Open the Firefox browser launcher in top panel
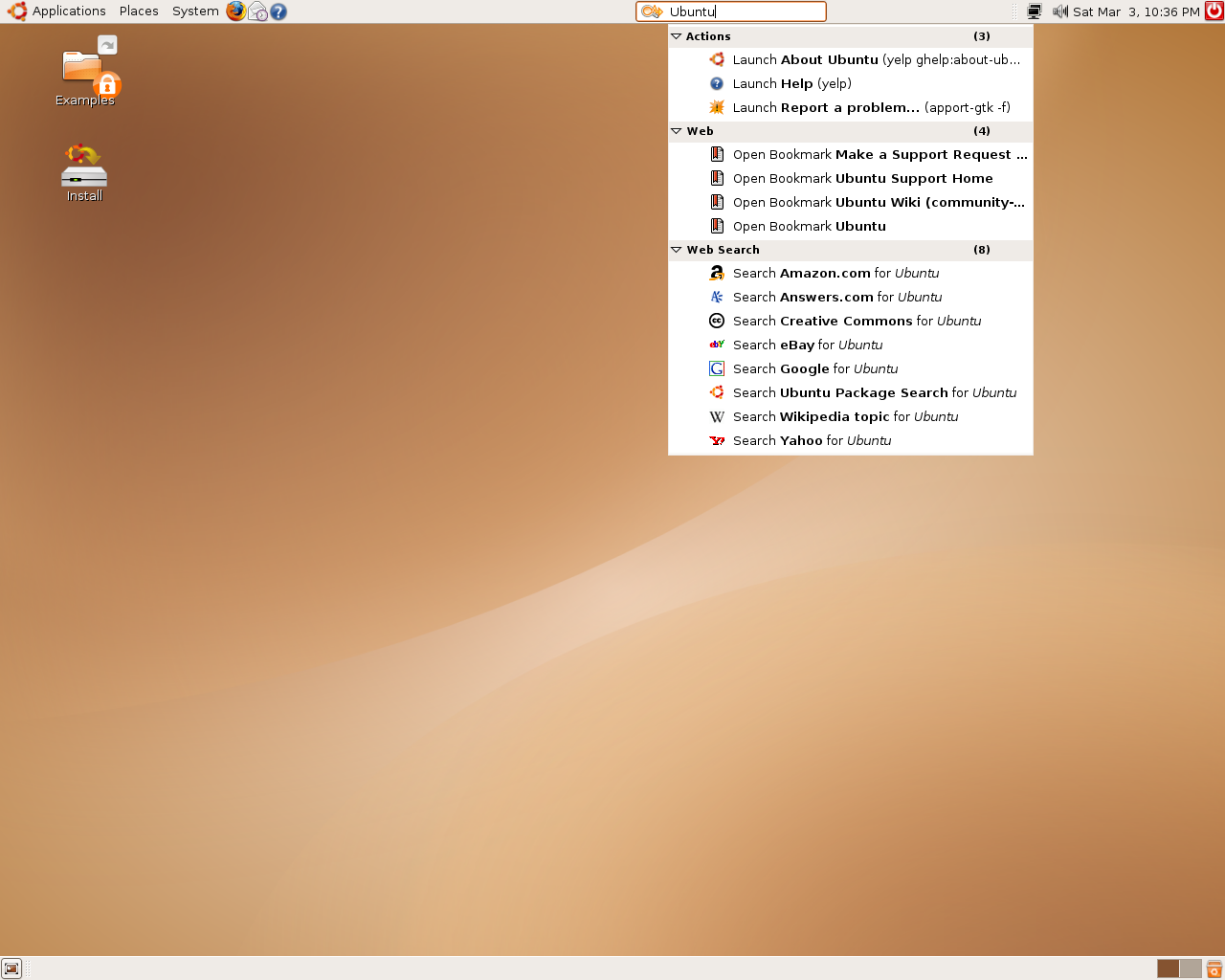Image resolution: width=1225 pixels, height=980 pixels. point(236,11)
